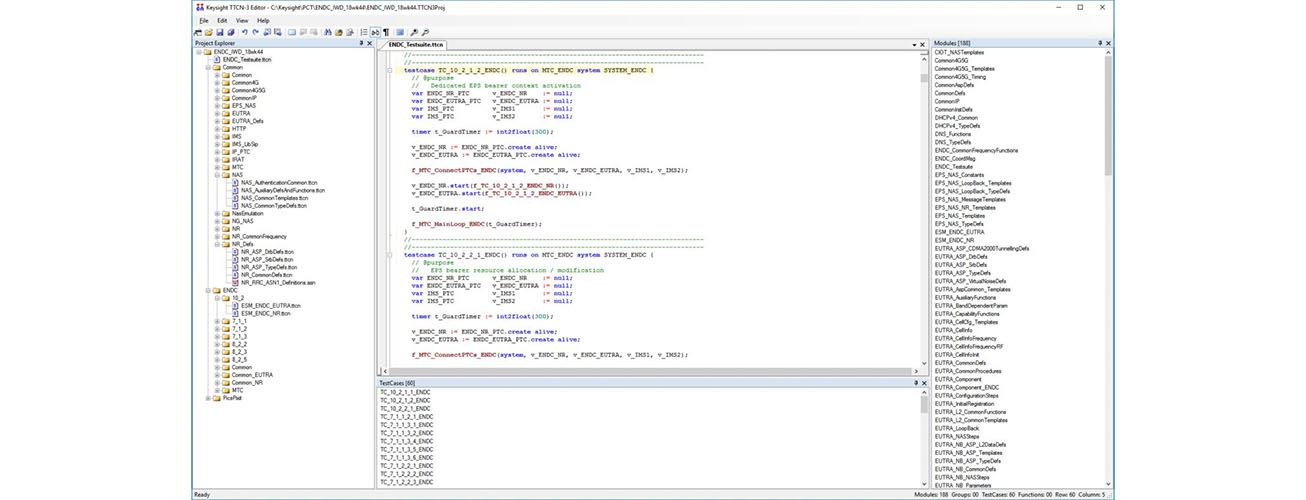Collapse the NR_Defs folder node

tap(217, 244)
